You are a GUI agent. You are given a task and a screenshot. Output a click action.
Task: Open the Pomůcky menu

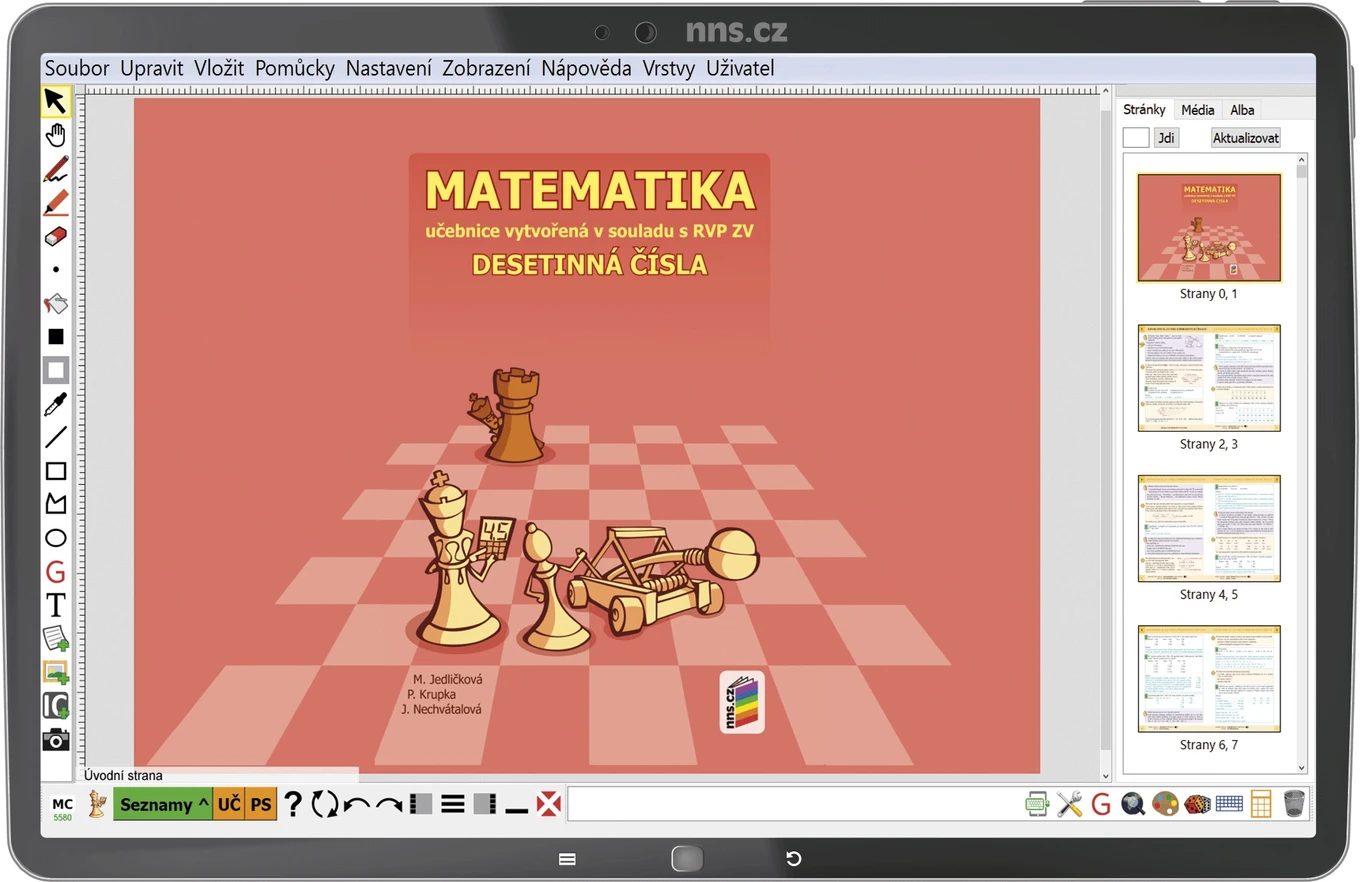(x=294, y=68)
